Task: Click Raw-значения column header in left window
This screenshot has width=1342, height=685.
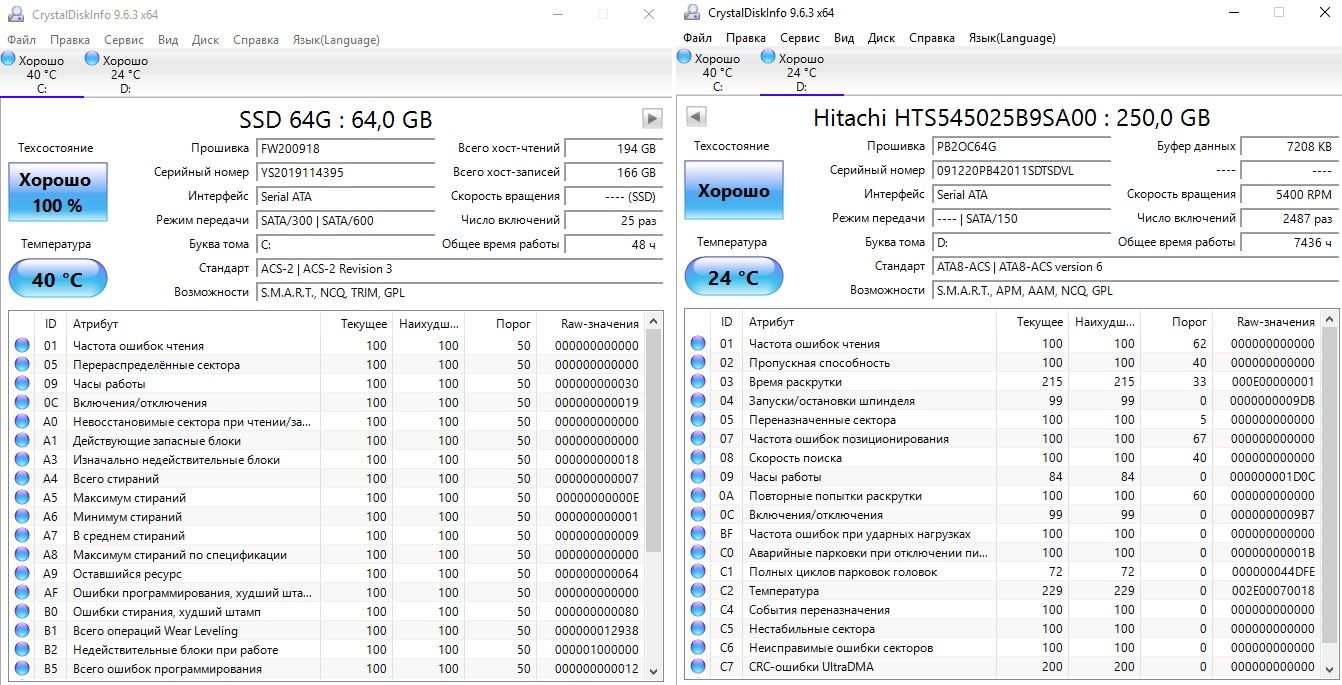Action: pyautogui.click(x=590, y=323)
